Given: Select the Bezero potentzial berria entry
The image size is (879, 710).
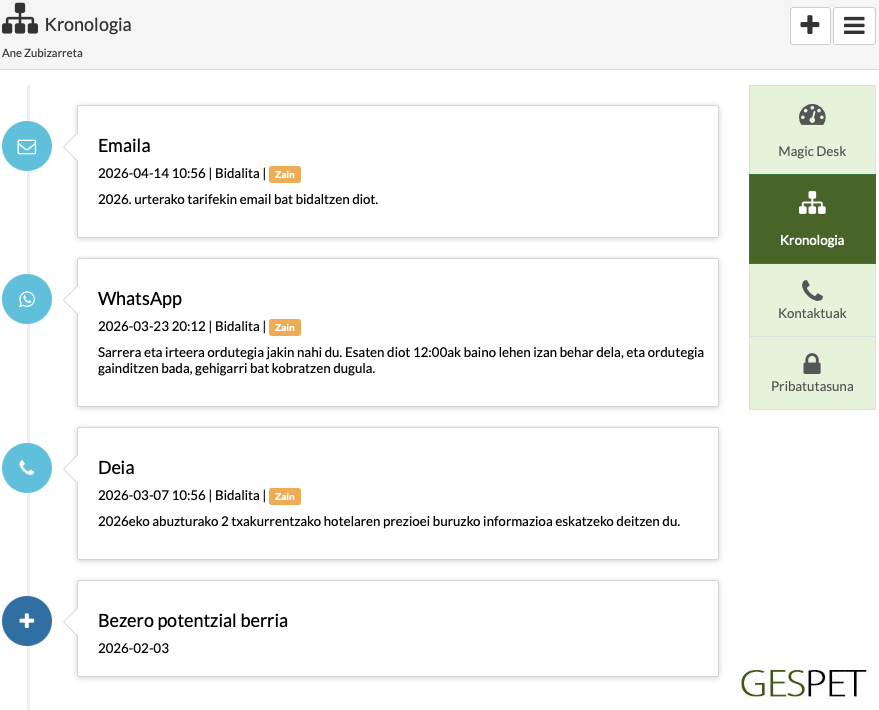Looking at the screenshot, I should click(x=193, y=621).
